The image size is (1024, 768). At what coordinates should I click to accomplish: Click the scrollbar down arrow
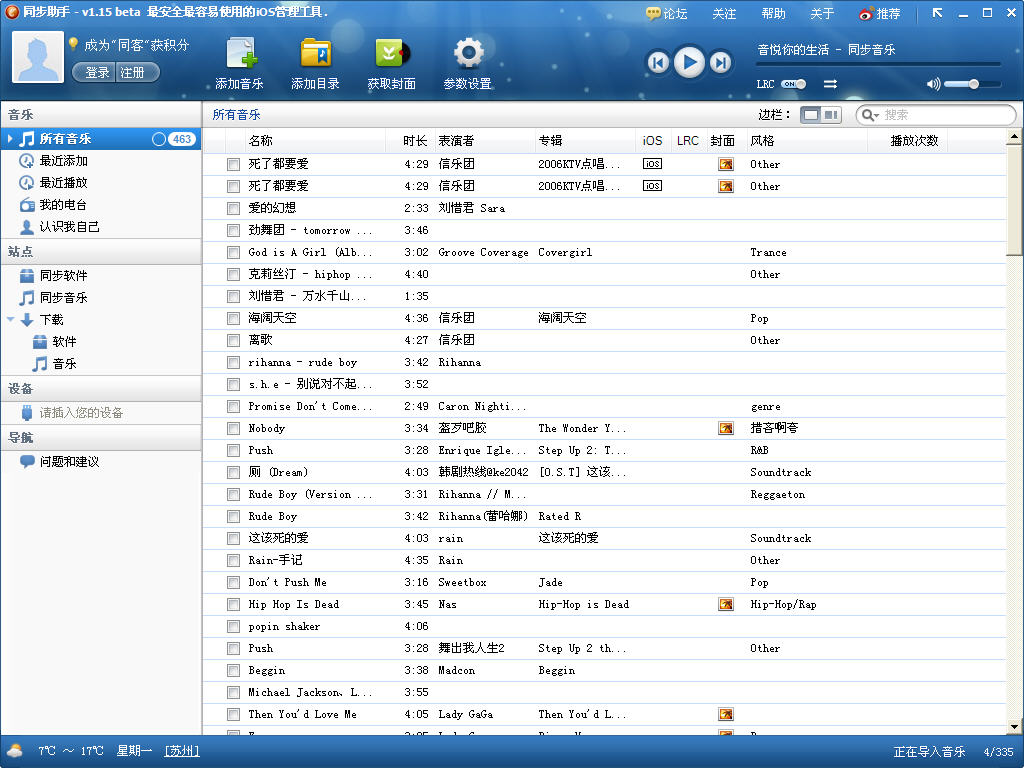1014,726
